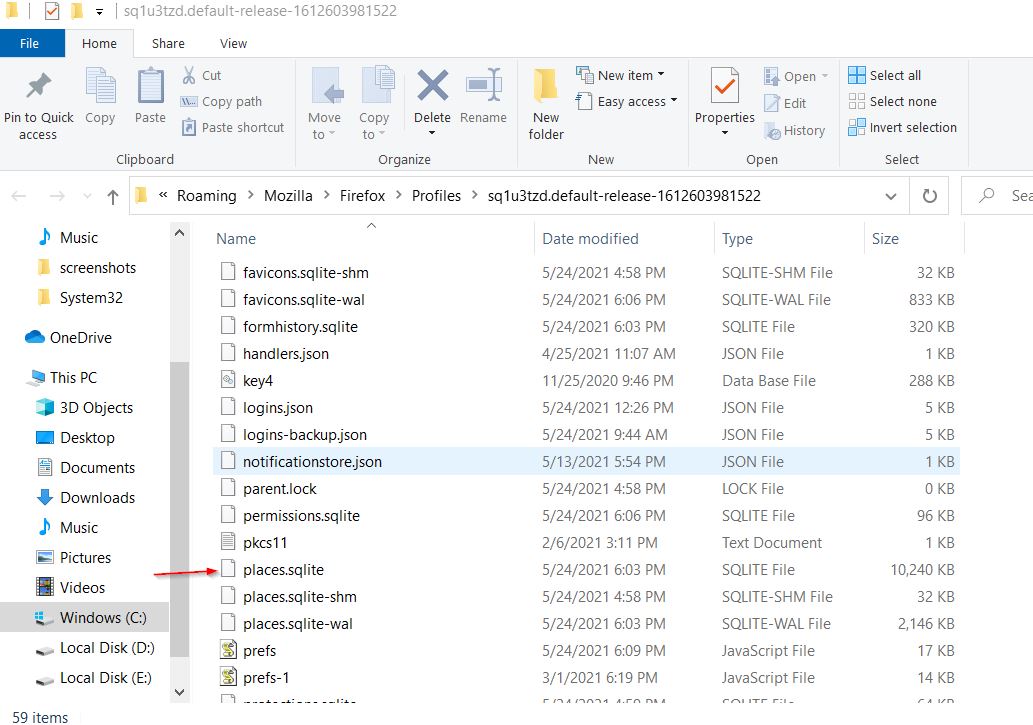1033x725 pixels.
Task: Open Videos in the sidebar
Action: [x=70, y=587]
